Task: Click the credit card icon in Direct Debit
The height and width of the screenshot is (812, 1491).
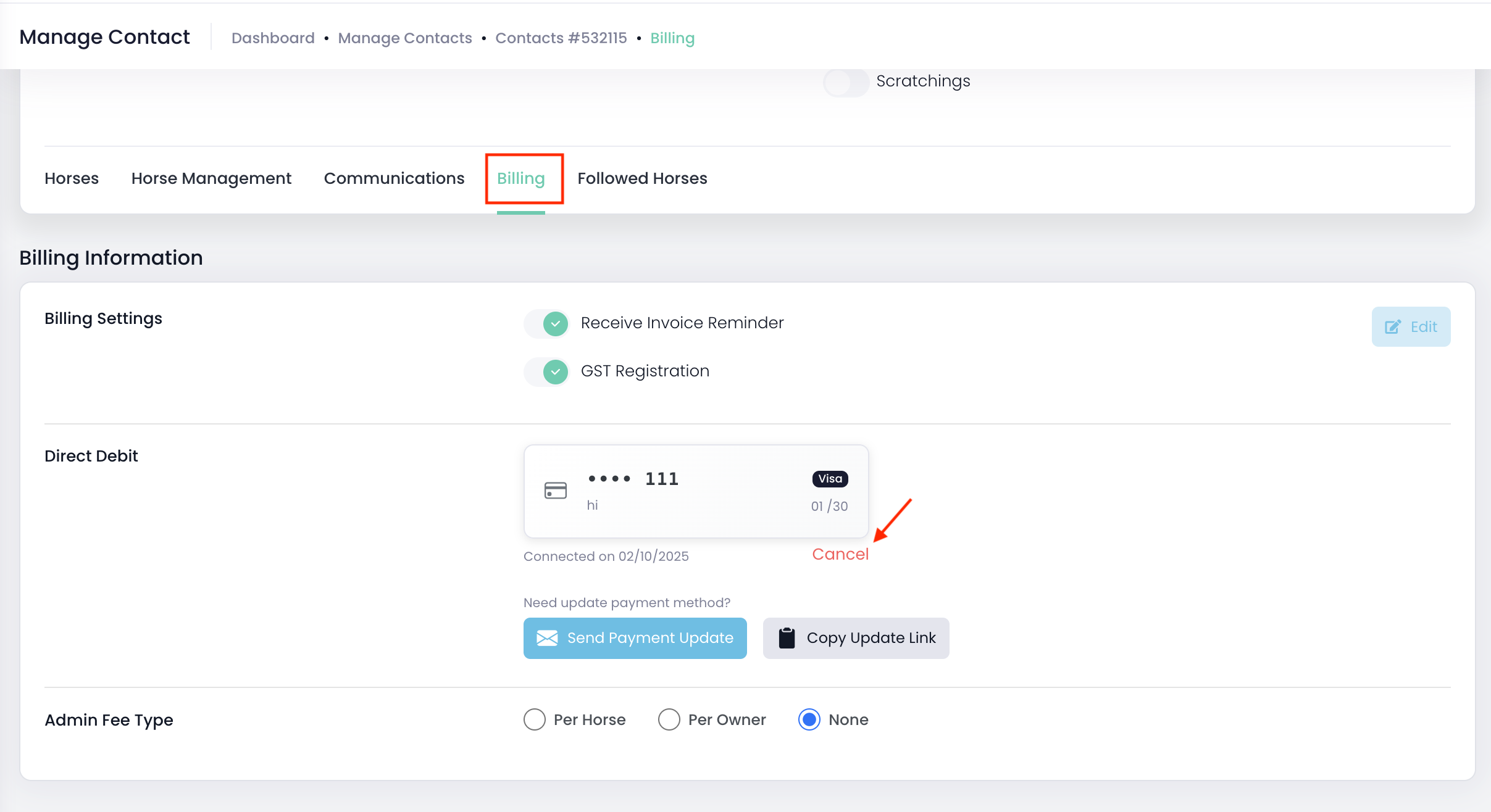Action: 555,491
